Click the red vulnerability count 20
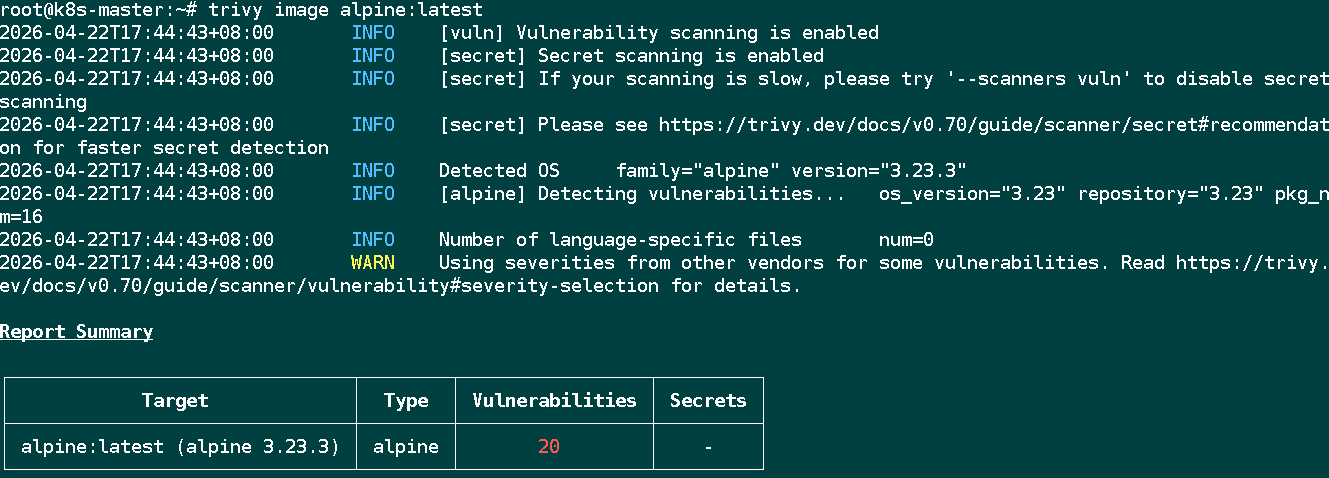 [x=548, y=447]
